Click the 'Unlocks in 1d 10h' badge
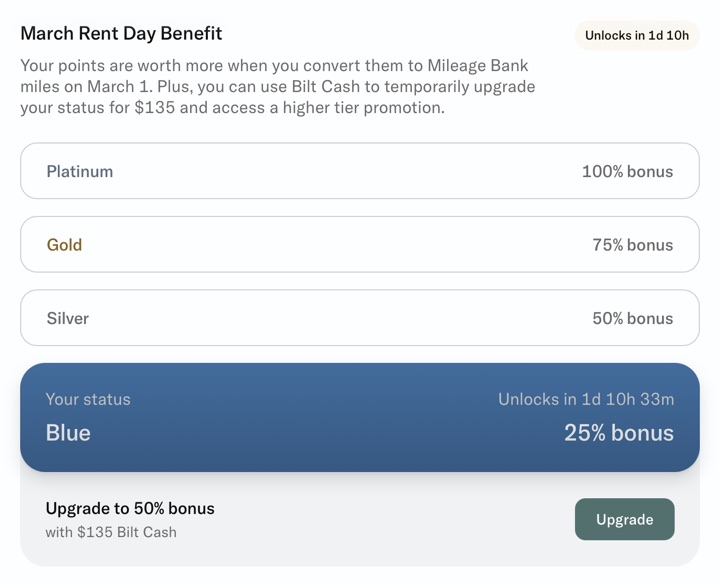Screen dimensions: 720x583 pos(637,35)
